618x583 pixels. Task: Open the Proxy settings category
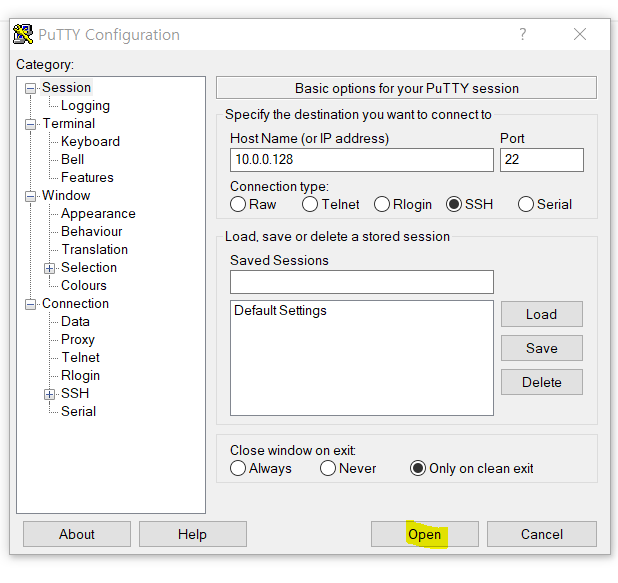[78, 339]
